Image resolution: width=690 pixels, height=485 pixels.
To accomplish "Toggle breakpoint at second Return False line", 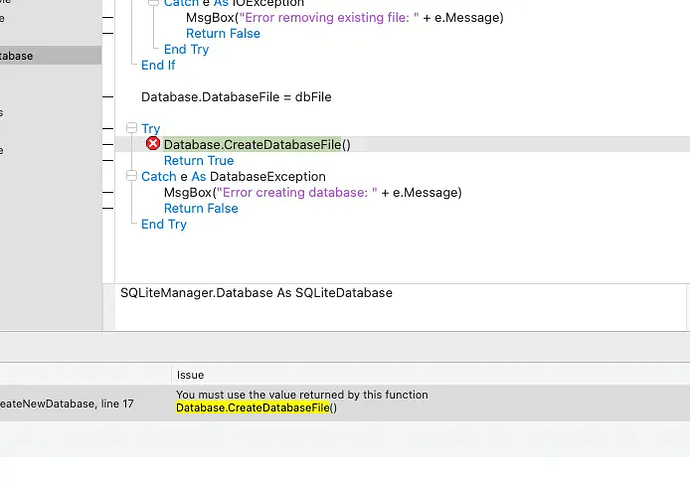I will pyautogui.click(x=108, y=209).
